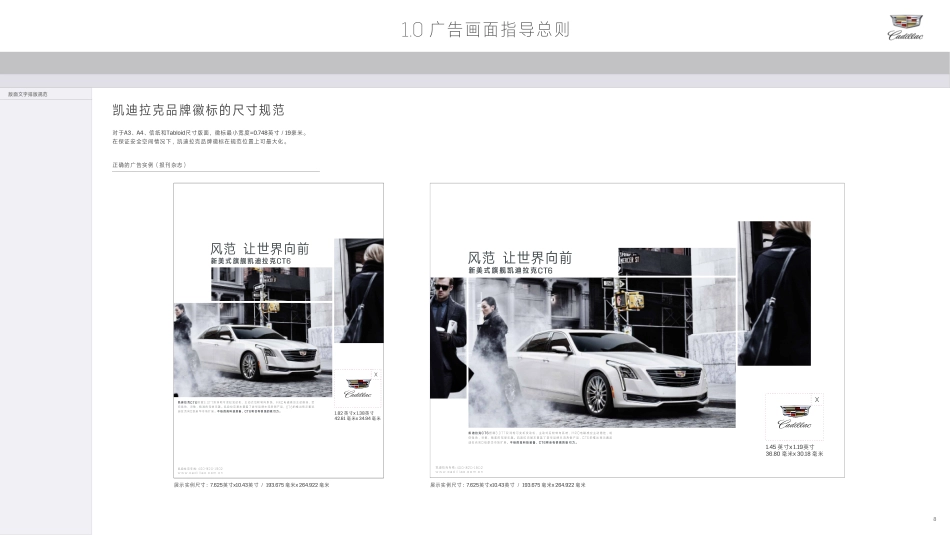Click the 1.45 英寸 logo size caption in the landscape ad
Image resolution: width=950 pixels, height=535 pixels.
tap(794, 450)
